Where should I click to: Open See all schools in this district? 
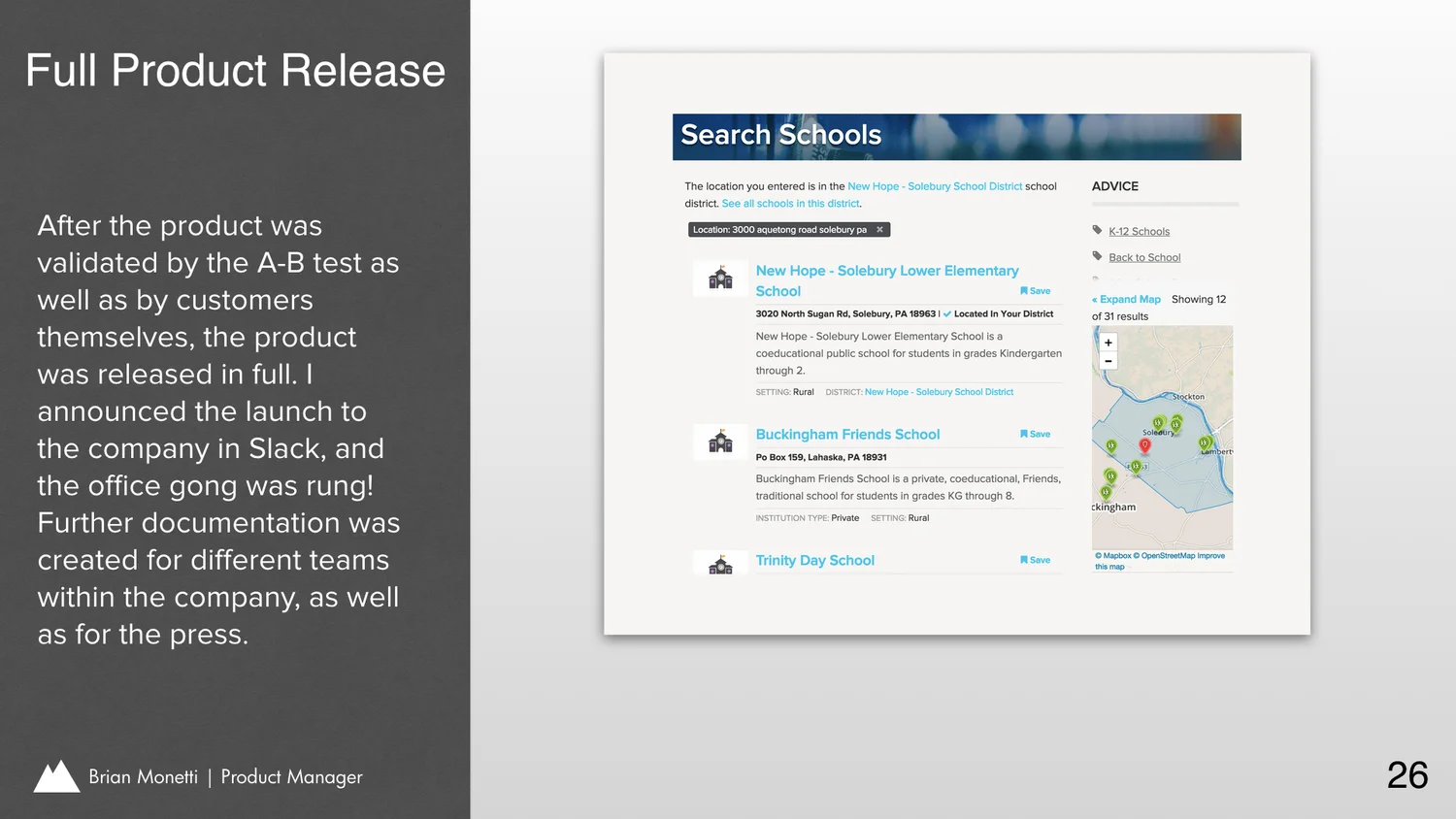pos(790,204)
